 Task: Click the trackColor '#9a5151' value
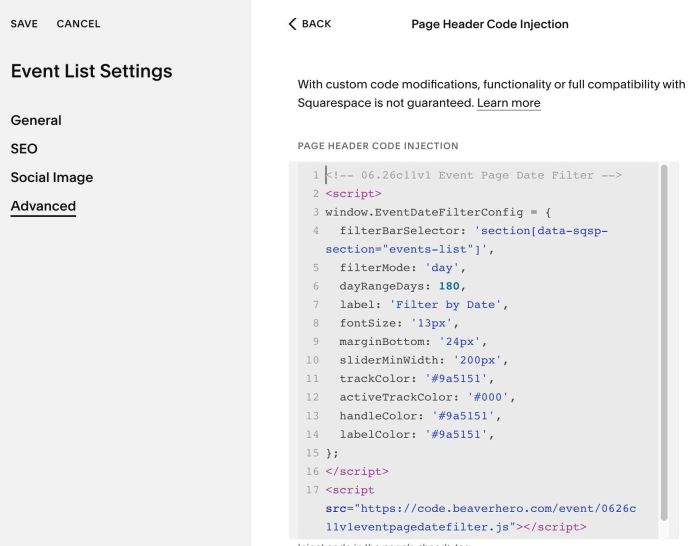pyautogui.click(x=456, y=379)
